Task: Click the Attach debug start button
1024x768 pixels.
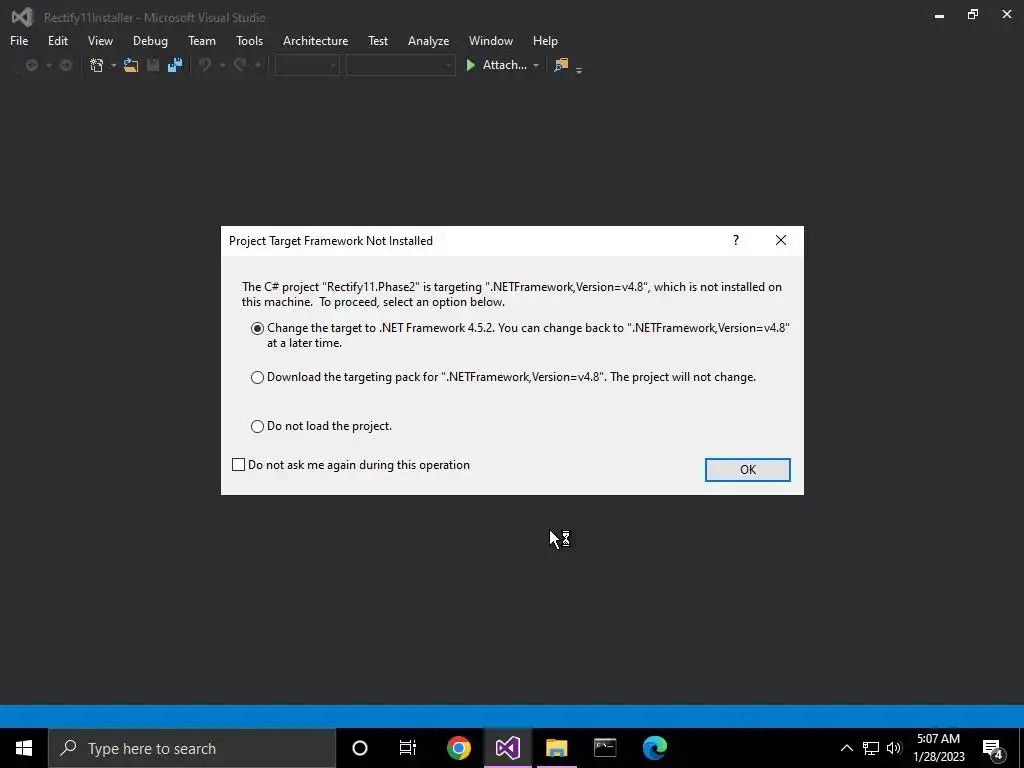Action: point(496,65)
